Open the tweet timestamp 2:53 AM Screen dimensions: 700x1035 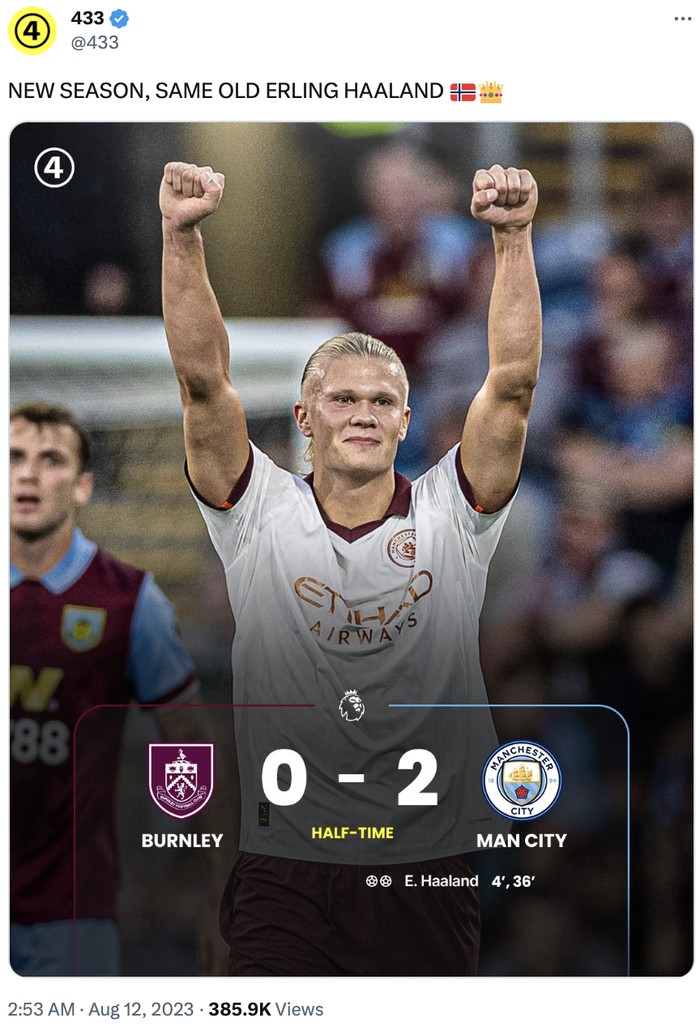click(42, 1009)
